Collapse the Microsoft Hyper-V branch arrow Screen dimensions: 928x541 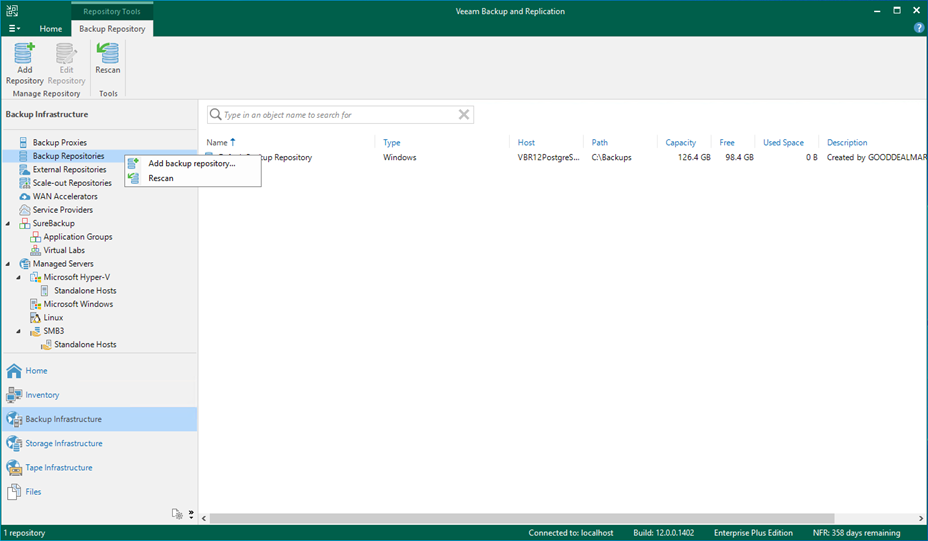[18, 278]
